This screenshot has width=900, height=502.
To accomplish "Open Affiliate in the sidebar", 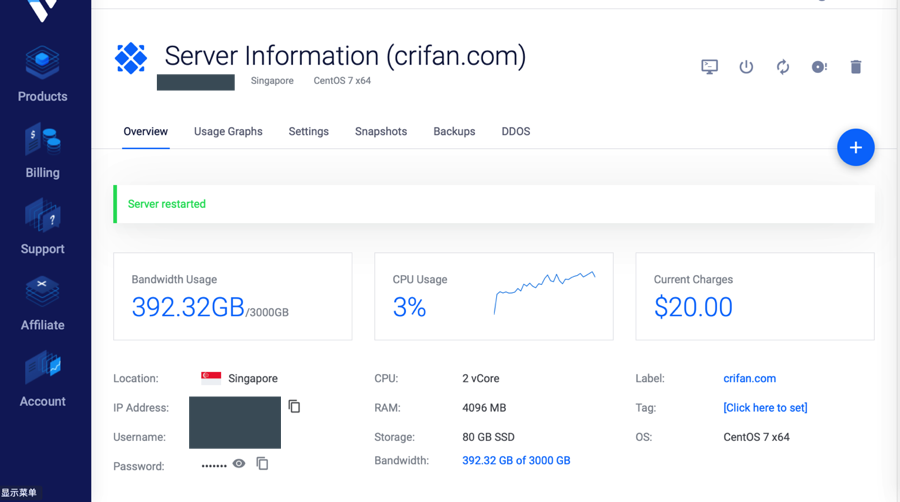I will [43, 304].
